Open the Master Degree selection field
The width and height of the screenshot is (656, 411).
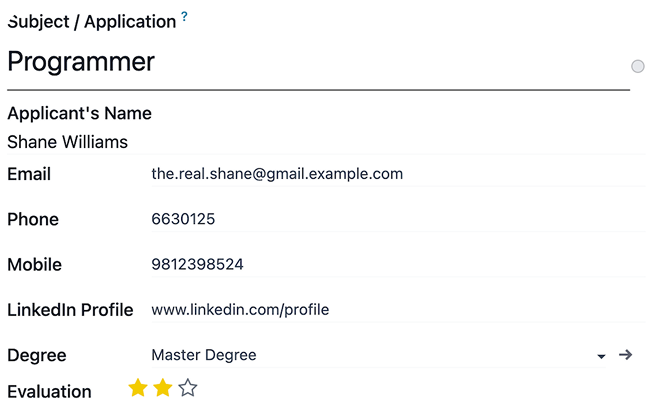pyautogui.click(x=370, y=355)
